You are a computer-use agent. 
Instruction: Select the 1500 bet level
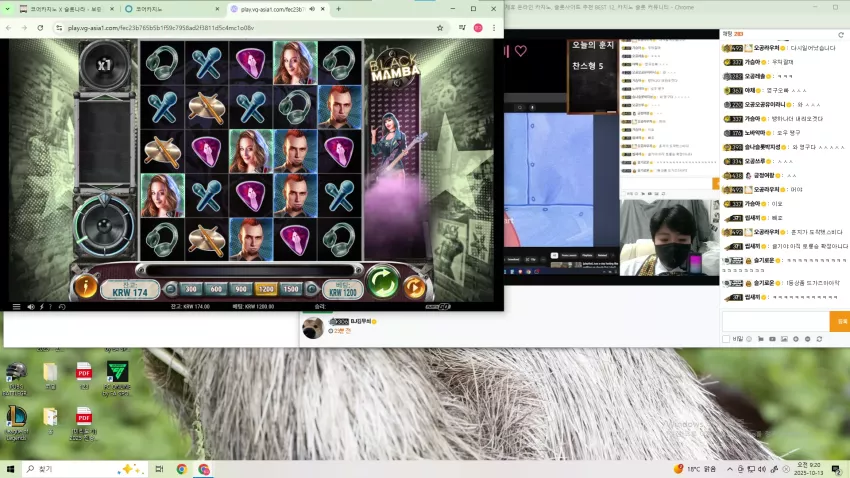click(x=291, y=289)
